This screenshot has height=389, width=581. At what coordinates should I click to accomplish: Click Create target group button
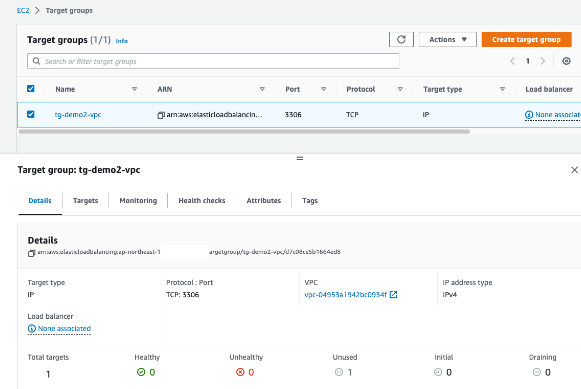pyautogui.click(x=527, y=40)
